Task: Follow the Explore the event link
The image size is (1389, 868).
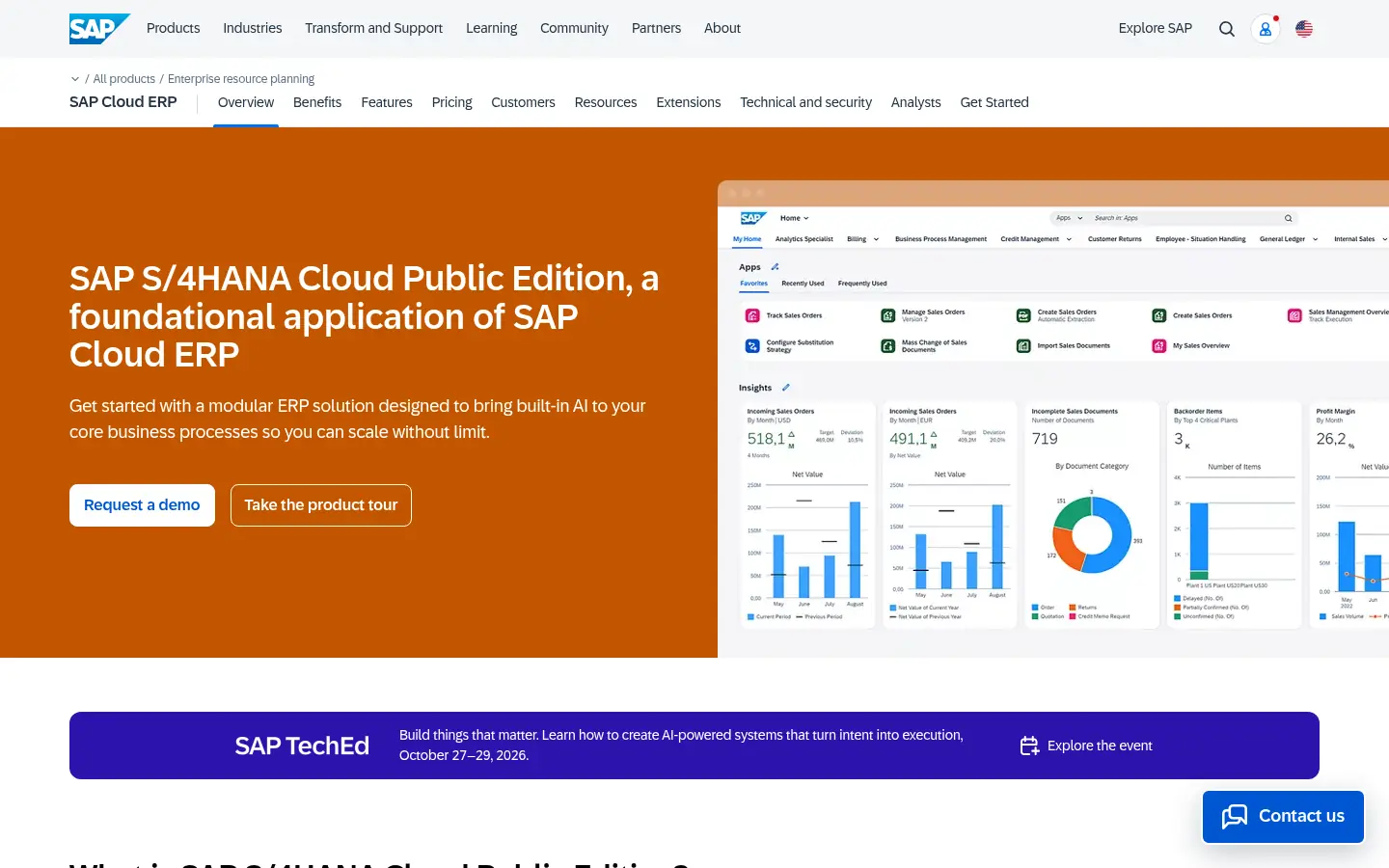Action: 1086,746
